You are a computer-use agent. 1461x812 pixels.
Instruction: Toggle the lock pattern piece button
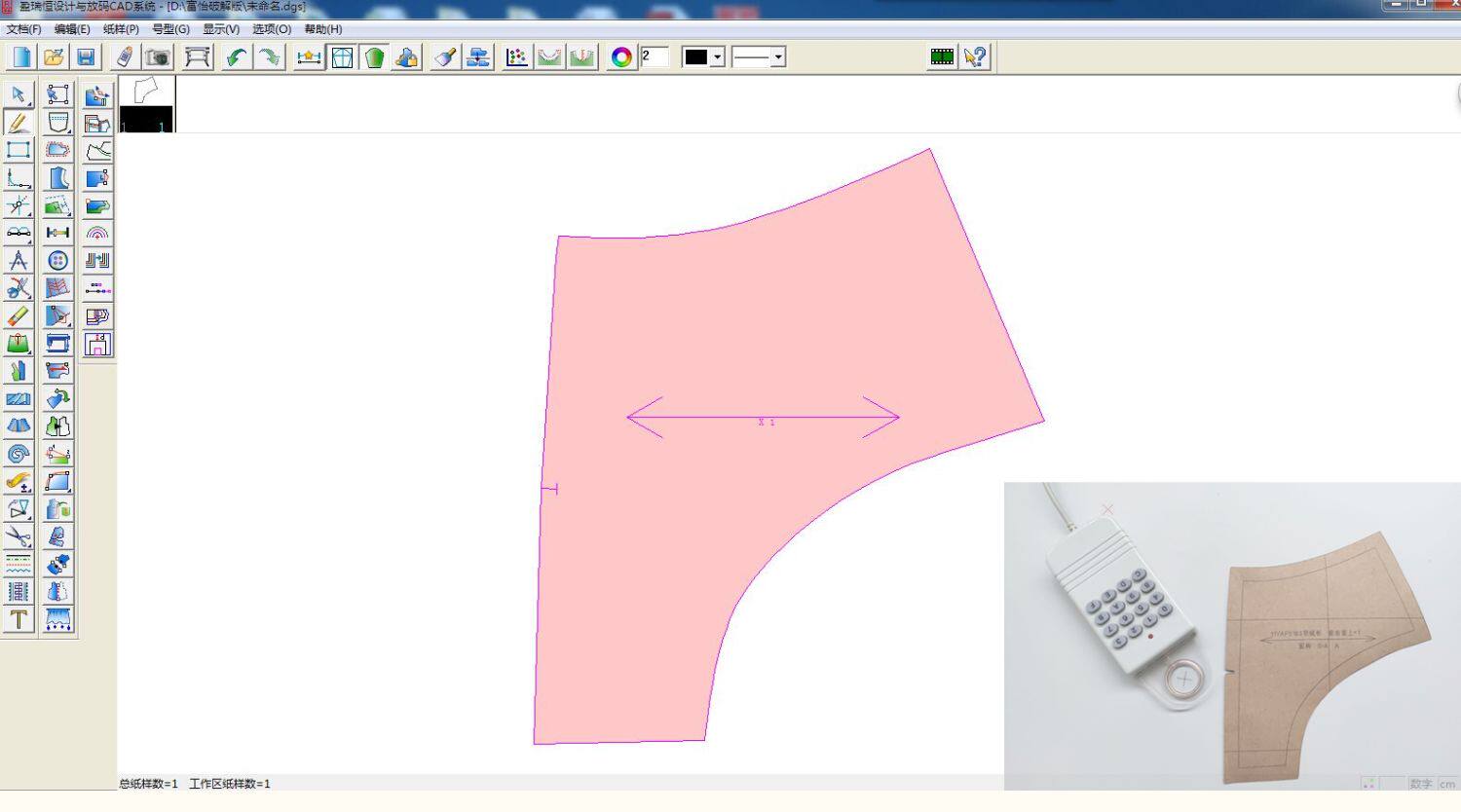tap(407, 57)
